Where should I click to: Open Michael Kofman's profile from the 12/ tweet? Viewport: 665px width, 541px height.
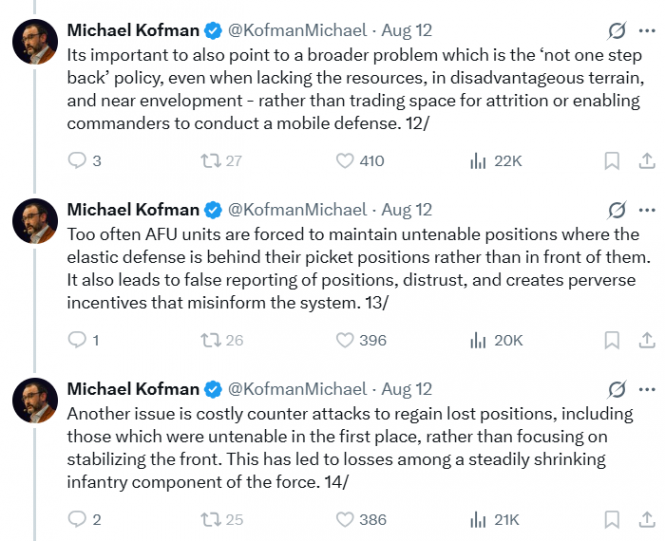(x=134, y=30)
